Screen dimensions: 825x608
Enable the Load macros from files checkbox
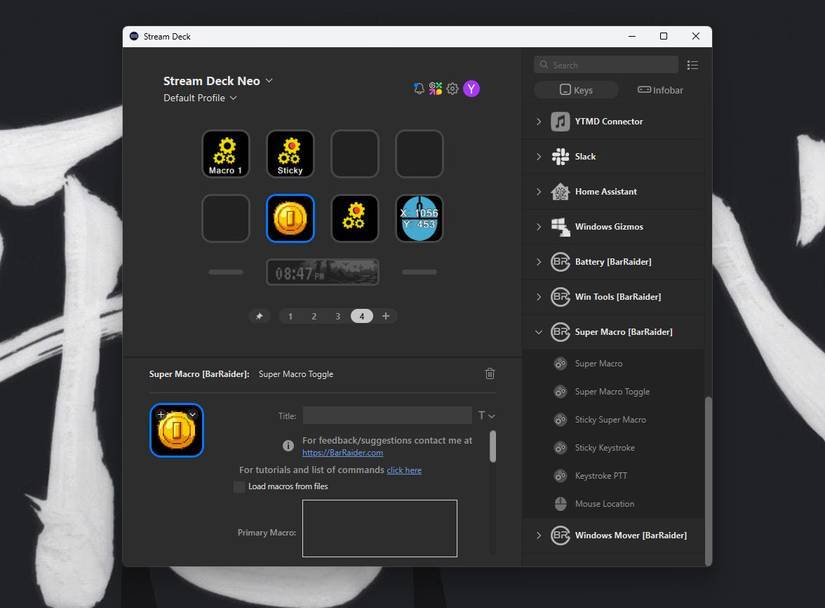pos(239,487)
